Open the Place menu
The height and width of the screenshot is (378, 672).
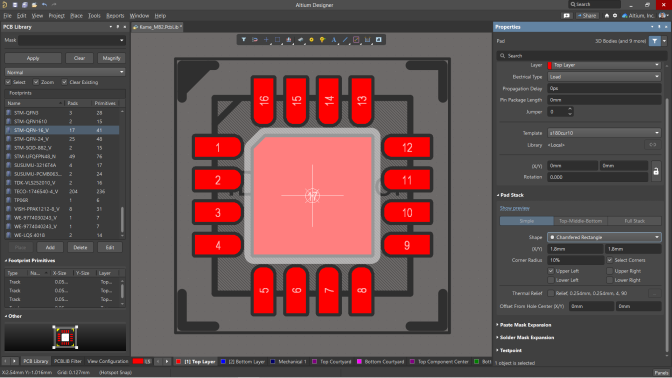[x=76, y=16]
